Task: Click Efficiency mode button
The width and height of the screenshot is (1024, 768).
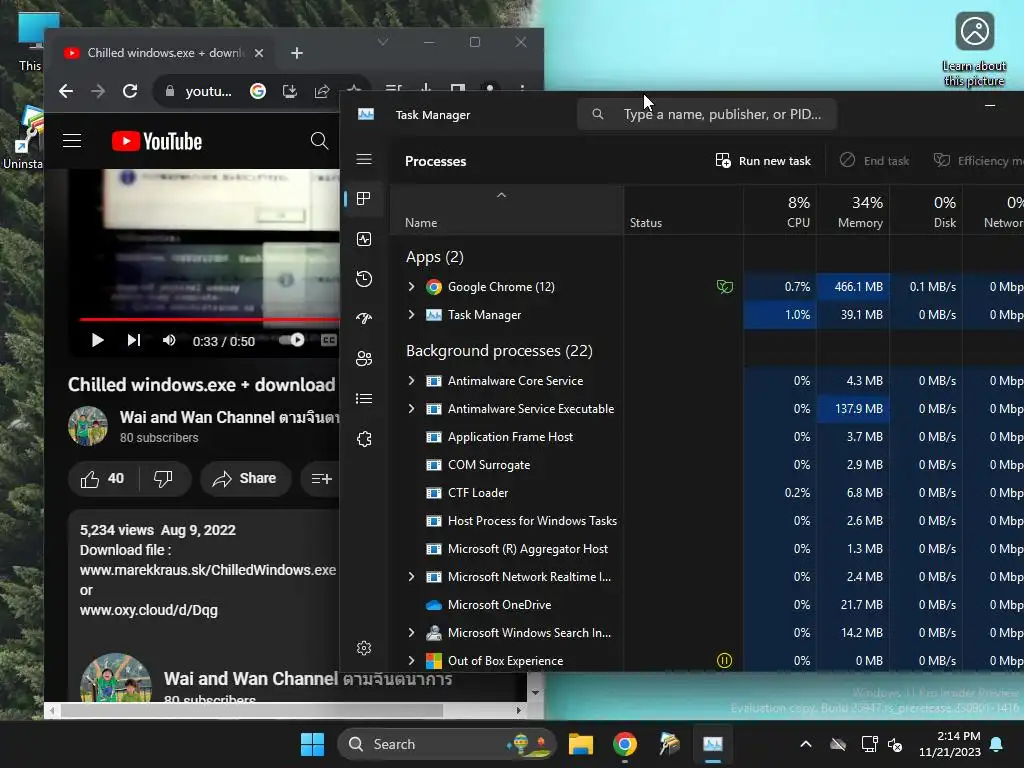Action: pos(978,161)
